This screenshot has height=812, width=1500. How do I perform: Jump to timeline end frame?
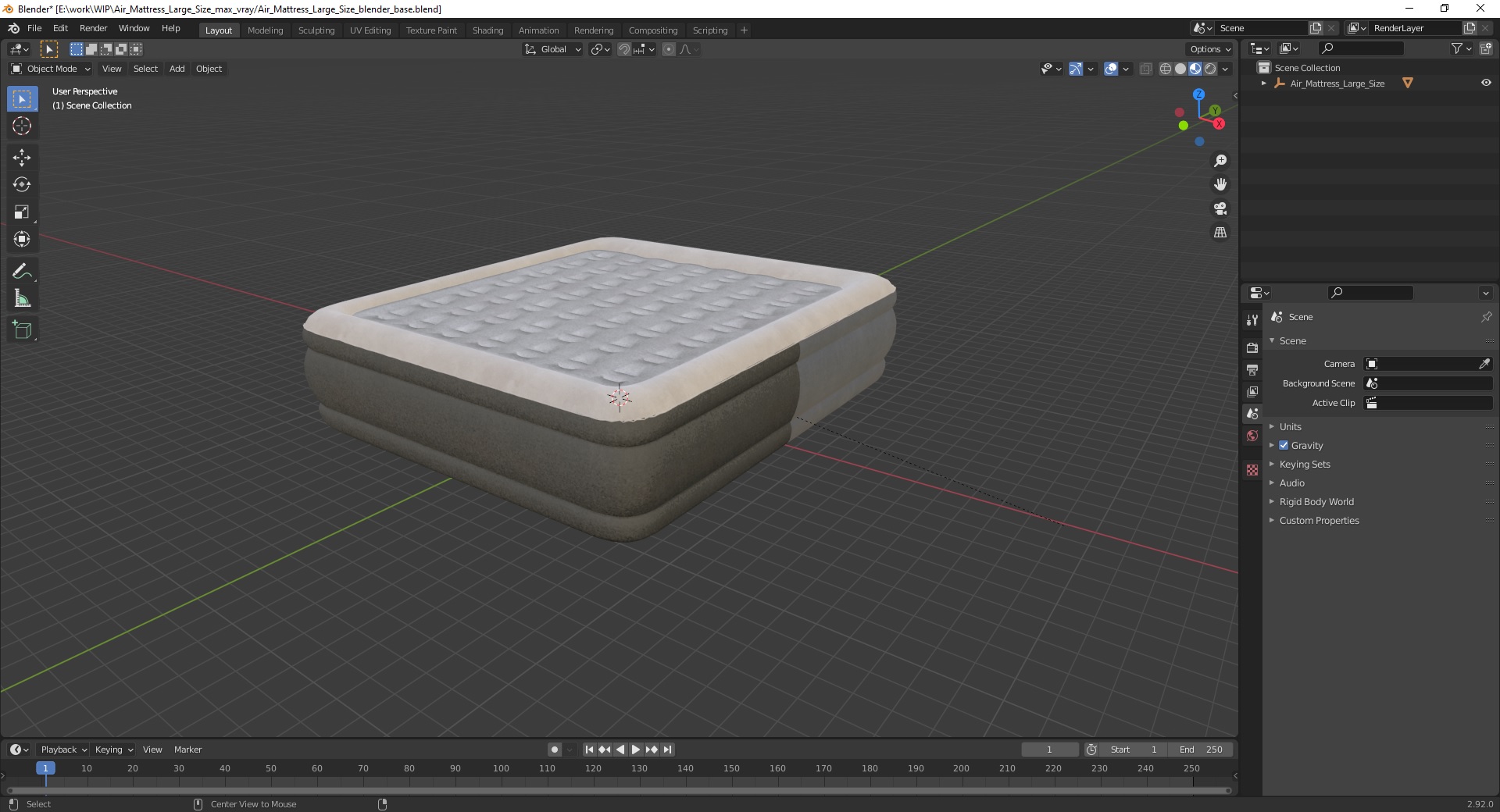tap(667, 750)
